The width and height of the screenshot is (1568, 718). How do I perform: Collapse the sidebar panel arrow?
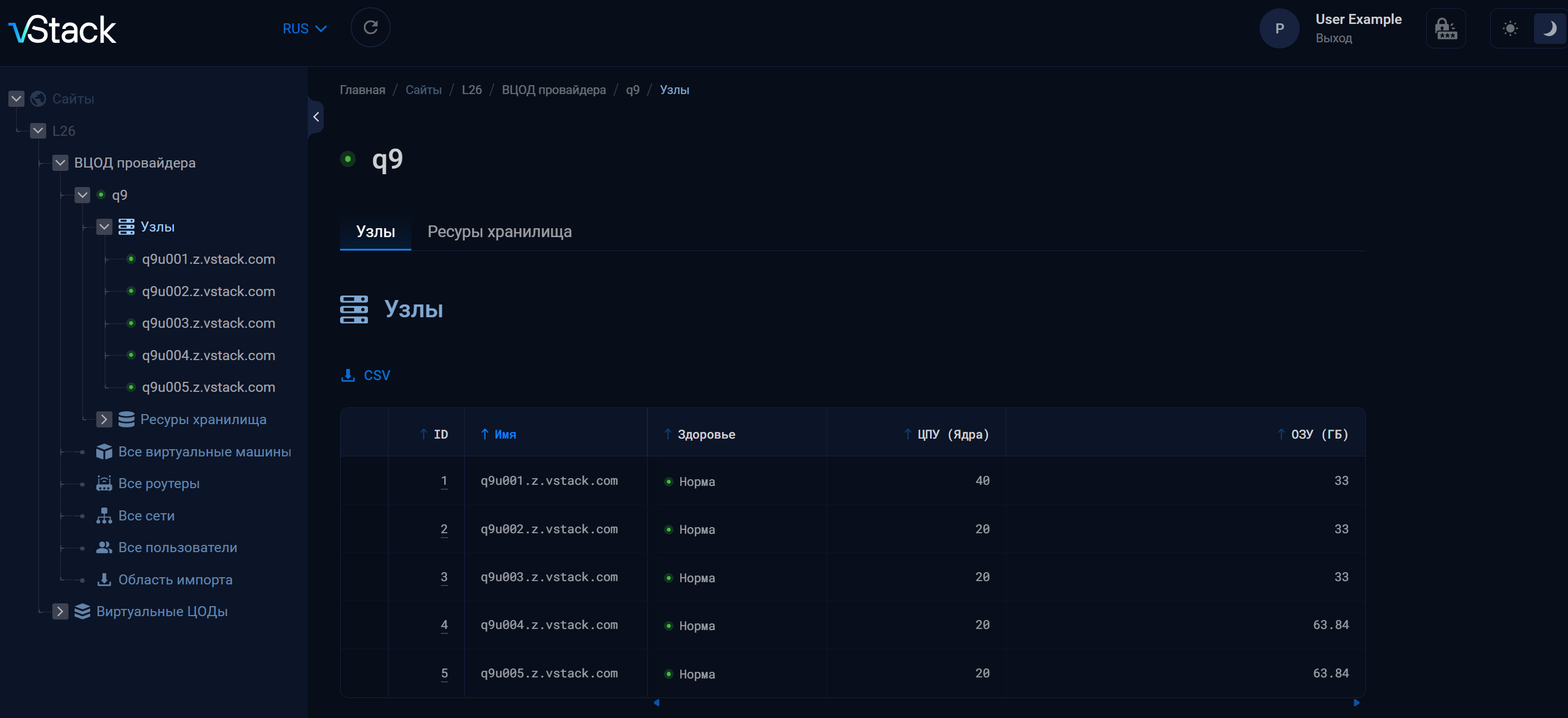point(315,117)
